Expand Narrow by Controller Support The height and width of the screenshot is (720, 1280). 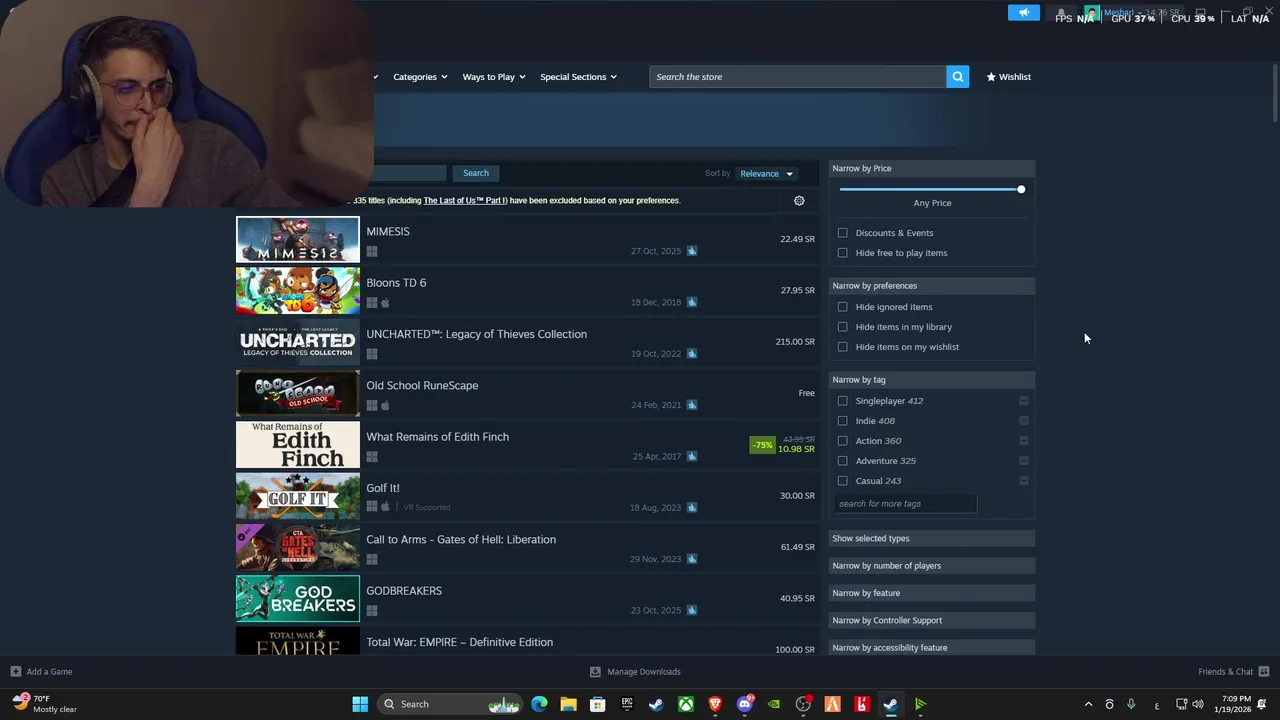click(x=932, y=621)
